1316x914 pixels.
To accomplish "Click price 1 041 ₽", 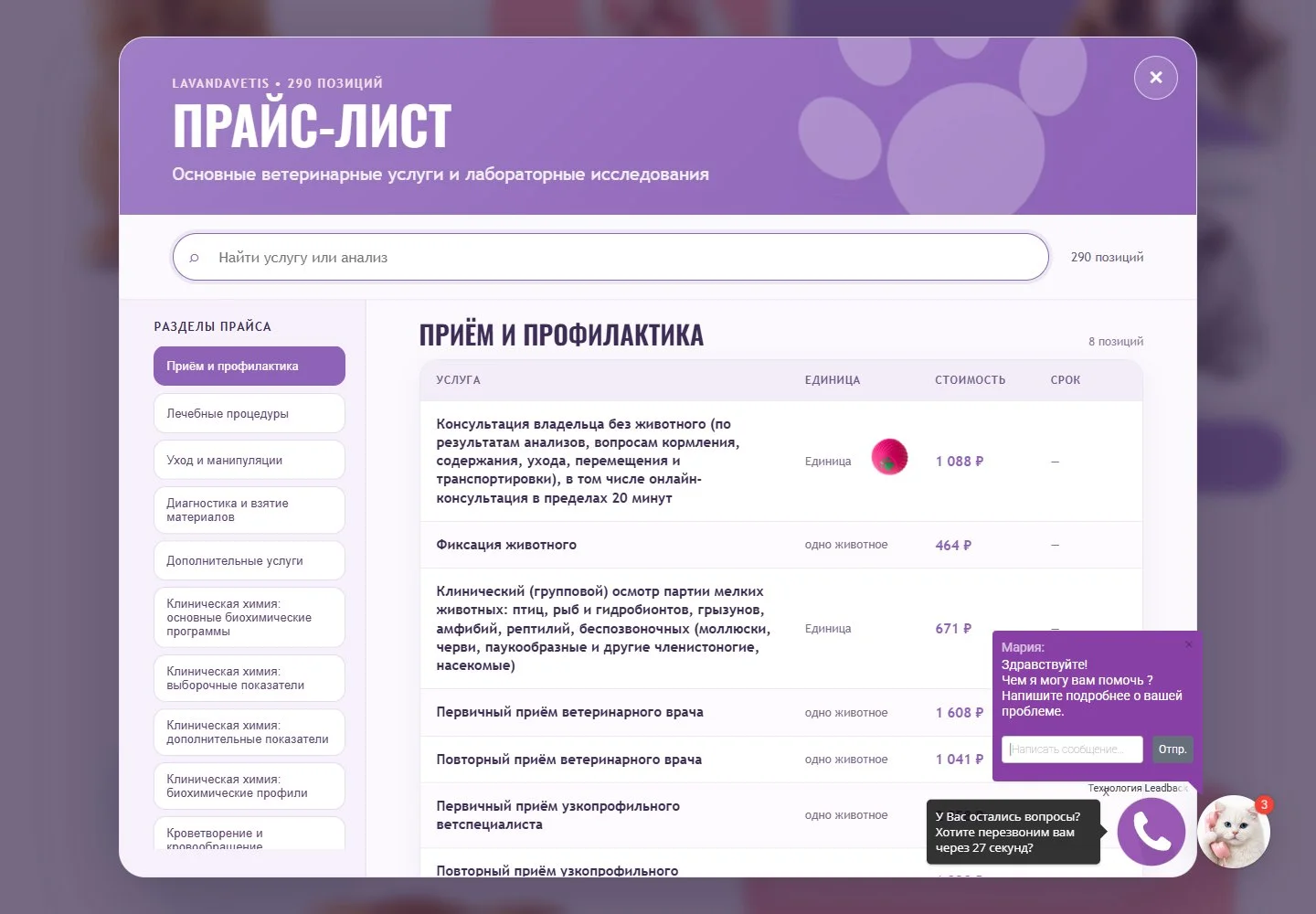I will tap(960, 760).
